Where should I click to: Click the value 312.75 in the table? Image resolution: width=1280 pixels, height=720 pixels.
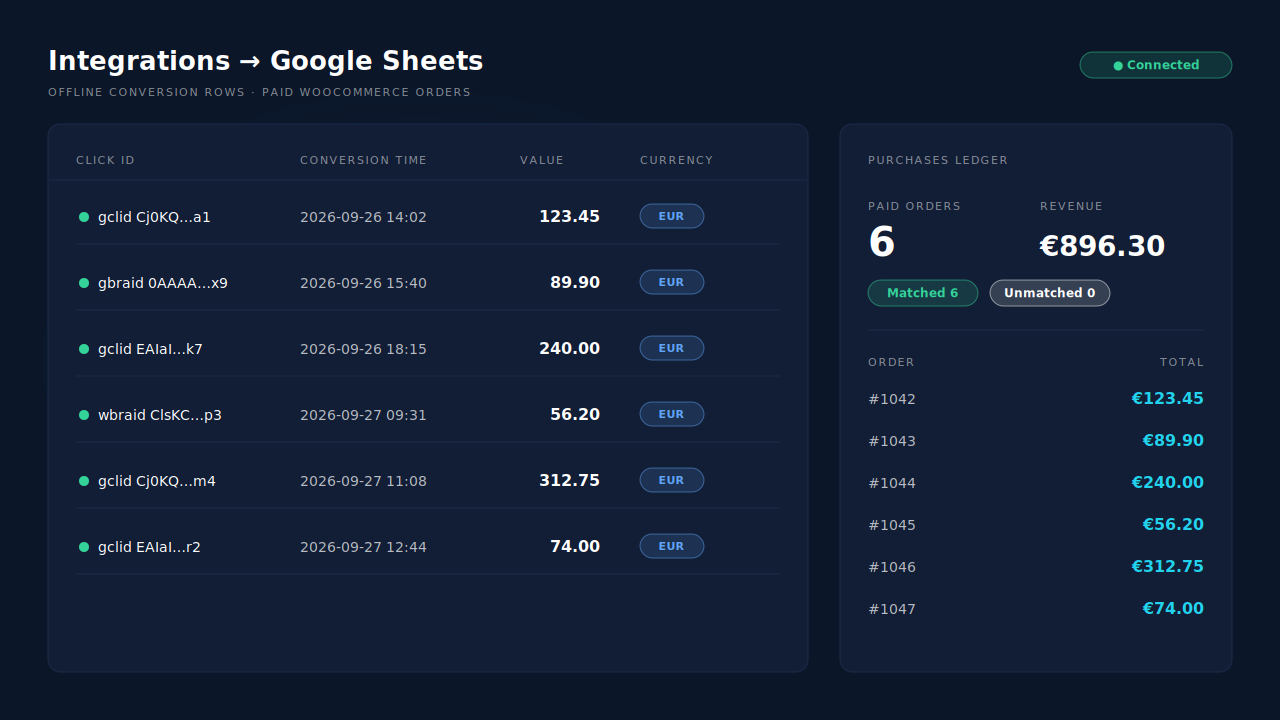coord(569,481)
